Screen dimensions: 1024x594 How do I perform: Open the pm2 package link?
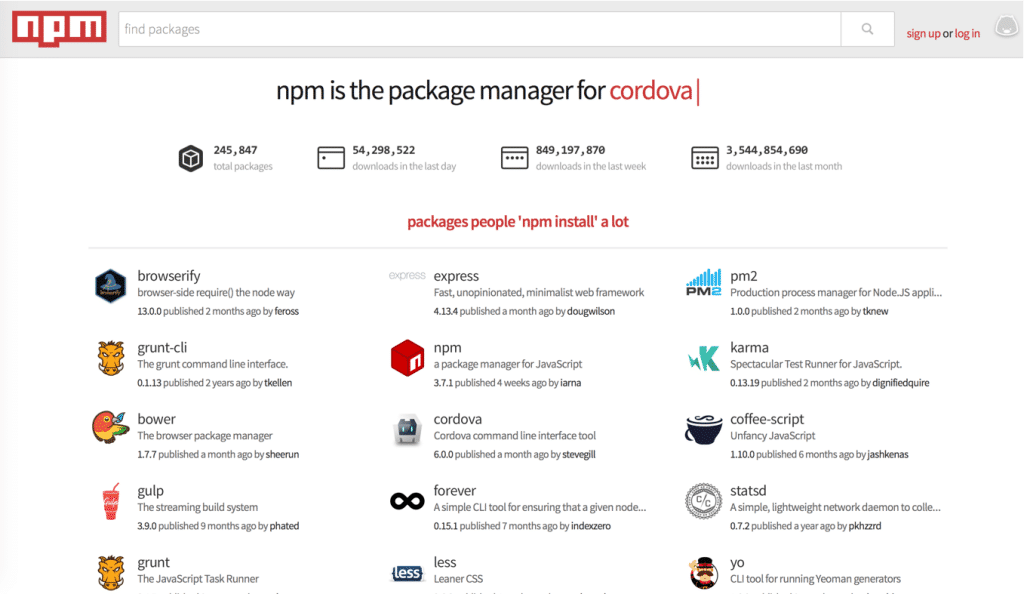coord(743,275)
